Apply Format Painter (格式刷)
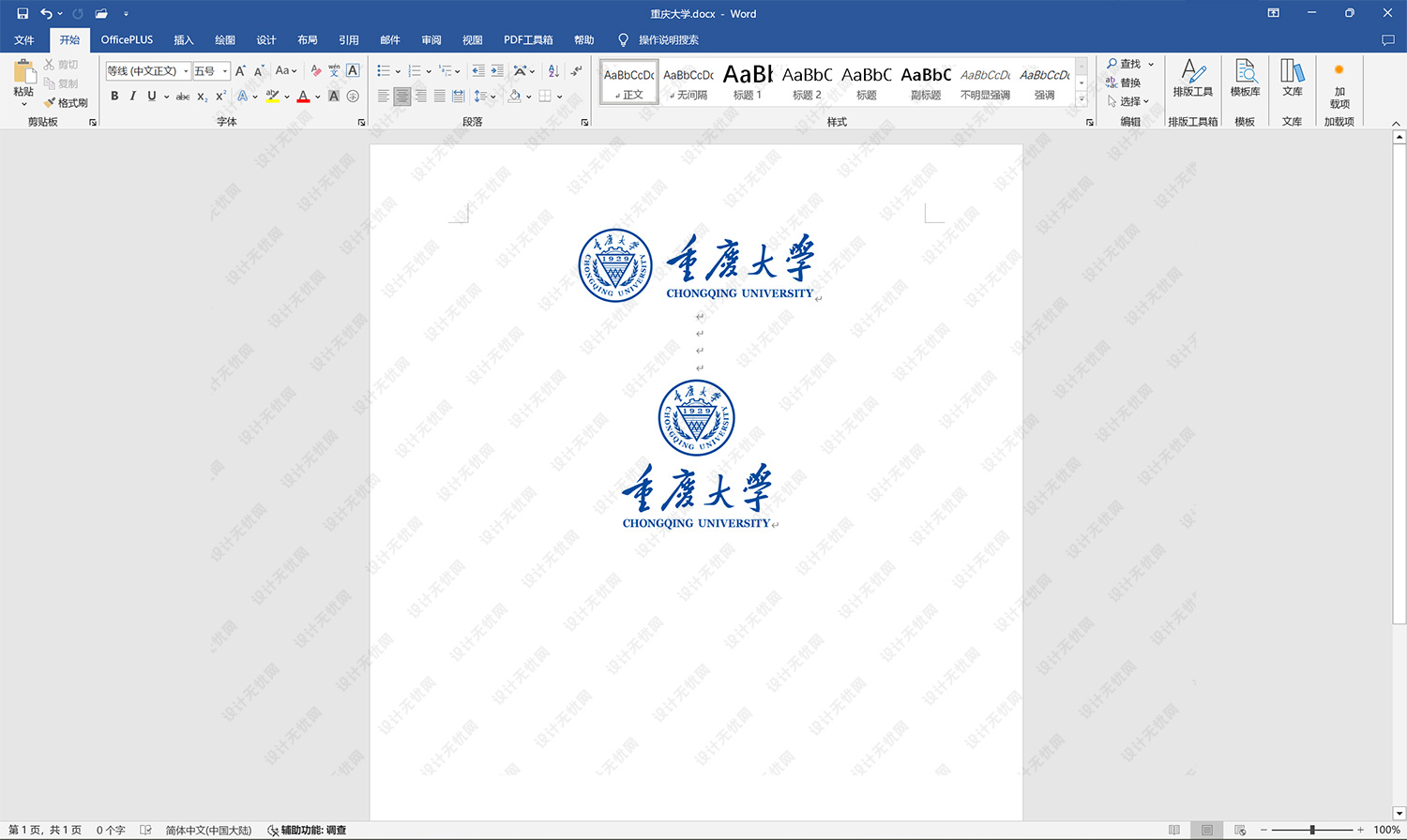Viewport: 1407px width, 840px height. click(x=66, y=102)
